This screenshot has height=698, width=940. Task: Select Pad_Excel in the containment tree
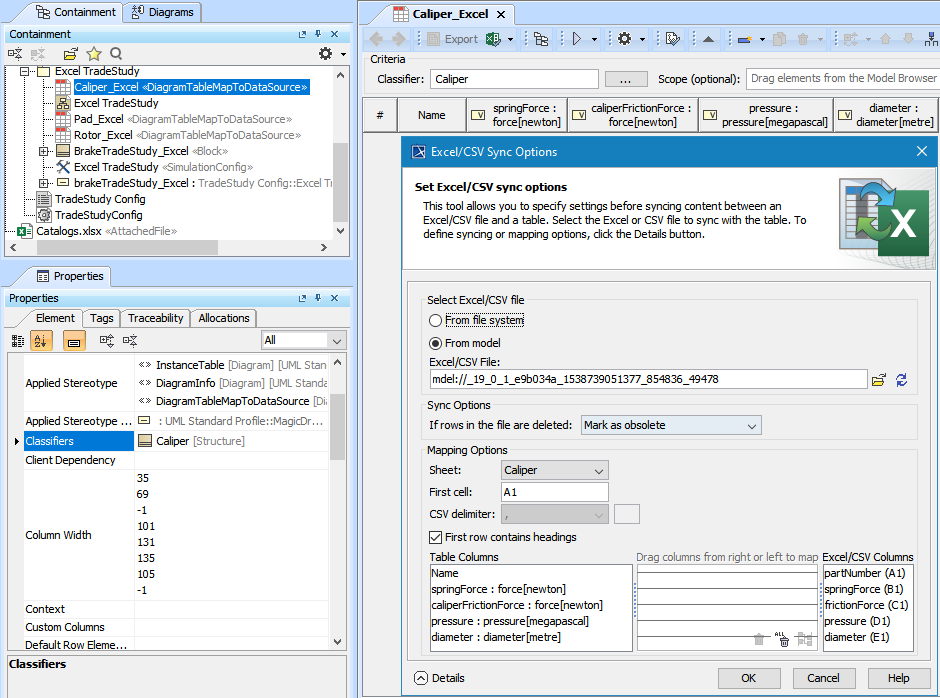coord(98,119)
